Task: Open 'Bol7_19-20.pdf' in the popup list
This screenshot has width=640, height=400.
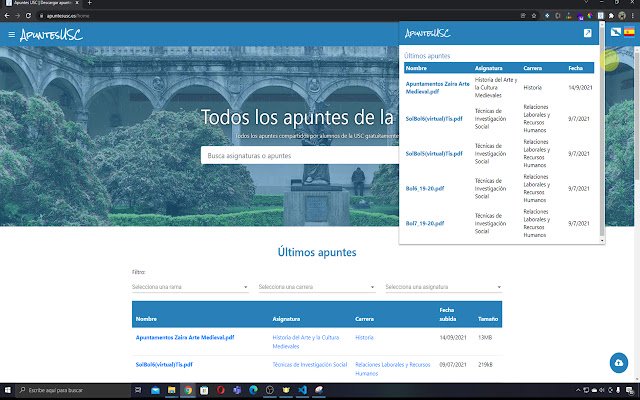Action: (424, 224)
